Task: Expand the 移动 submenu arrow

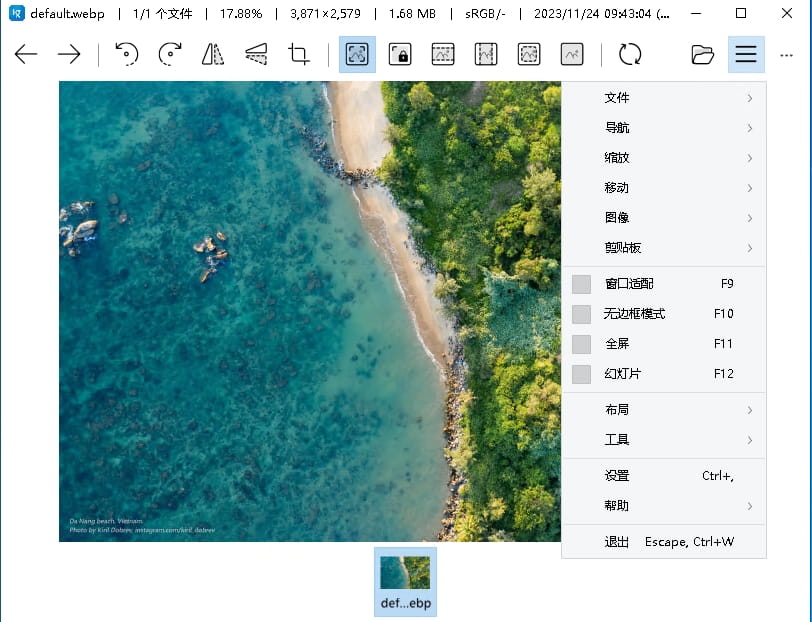Action: point(750,188)
